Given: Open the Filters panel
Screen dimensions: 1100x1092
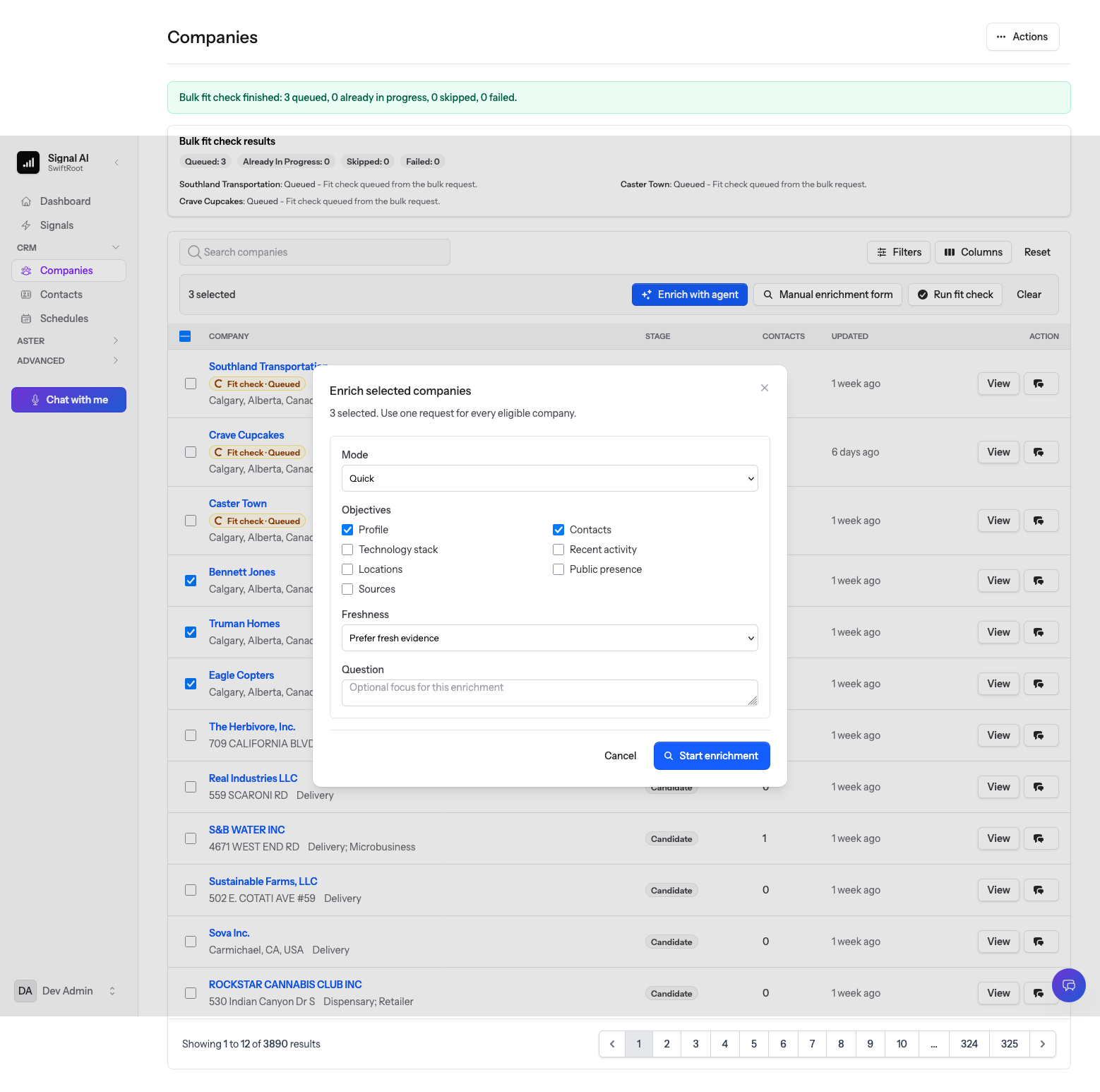Looking at the screenshot, I should click(x=899, y=252).
